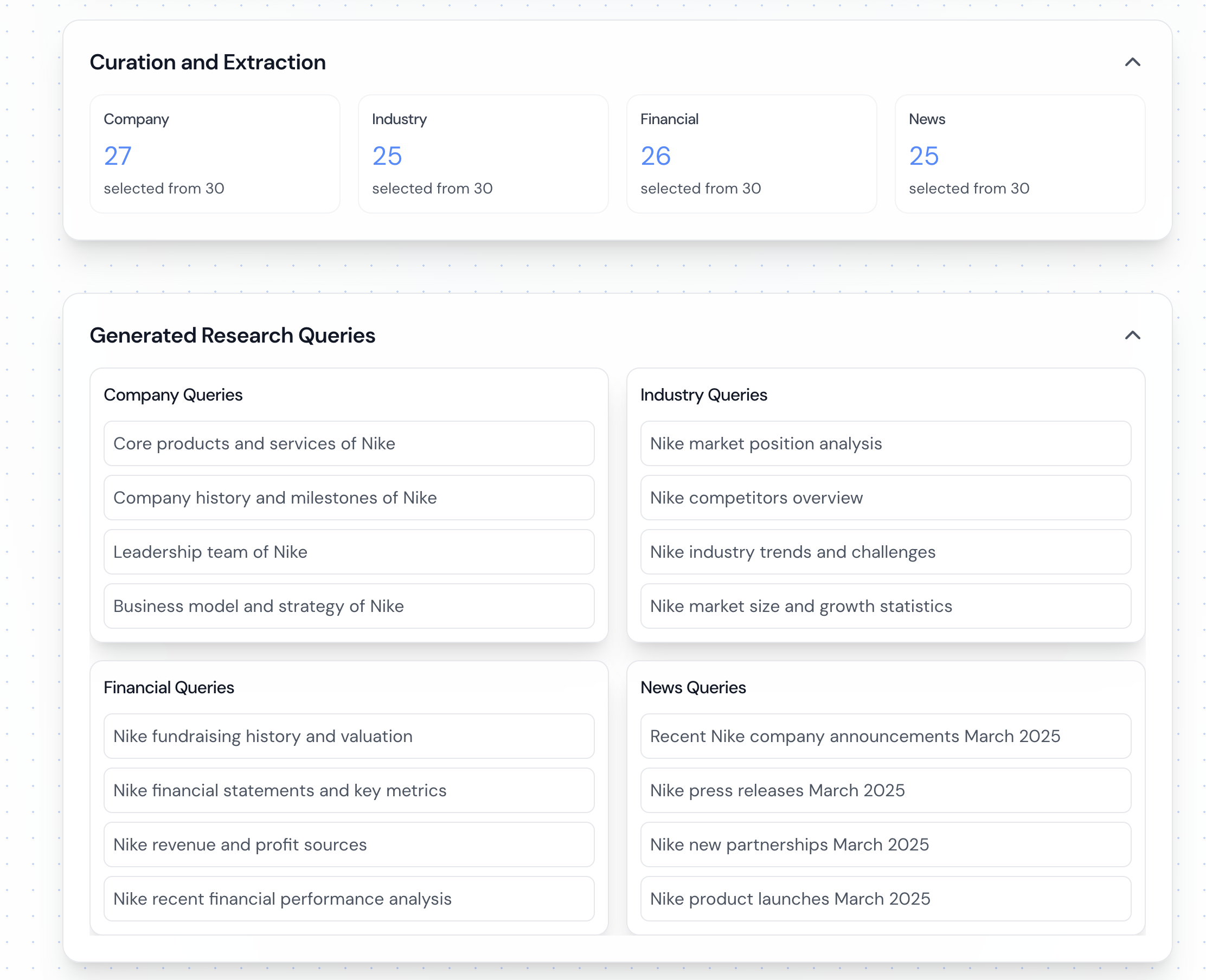Select 'Nike product launches March 2025'

point(886,899)
